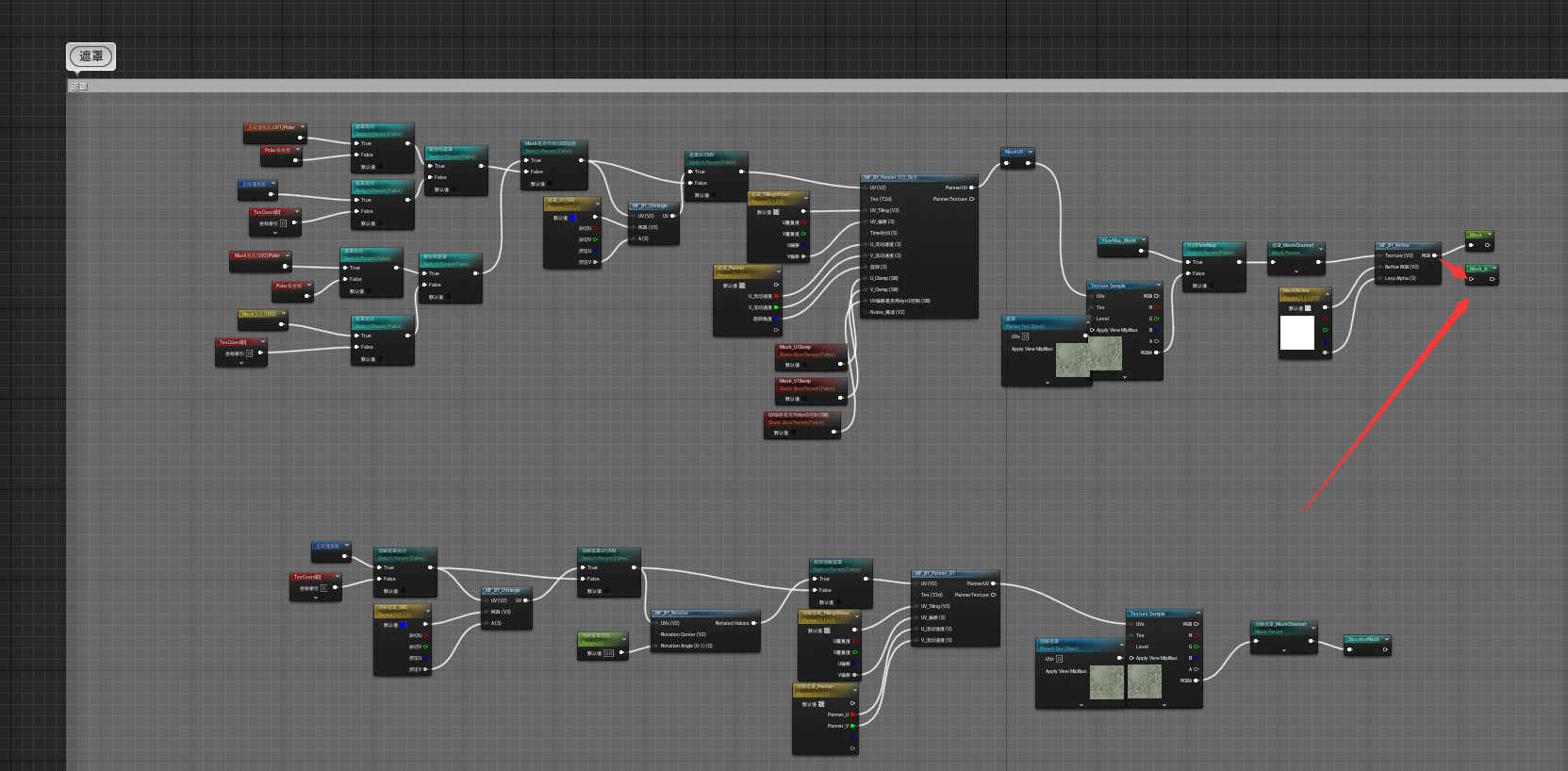The width and height of the screenshot is (1568, 771).
Task: Toggle 开启FlowMap switch default value checkbox
Action: 1213,286
